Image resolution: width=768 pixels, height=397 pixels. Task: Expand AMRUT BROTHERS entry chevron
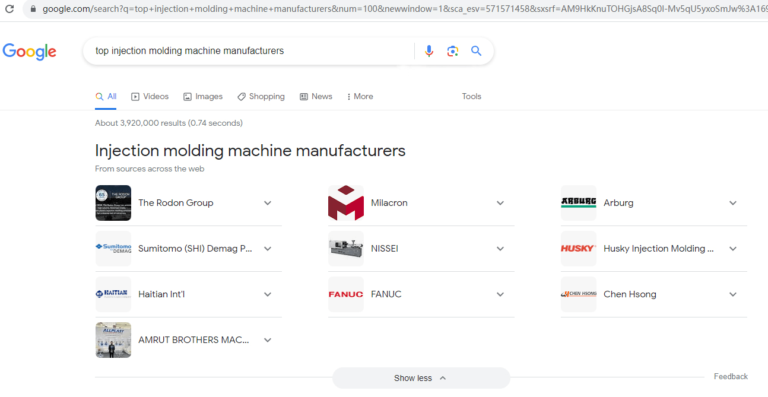267,340
